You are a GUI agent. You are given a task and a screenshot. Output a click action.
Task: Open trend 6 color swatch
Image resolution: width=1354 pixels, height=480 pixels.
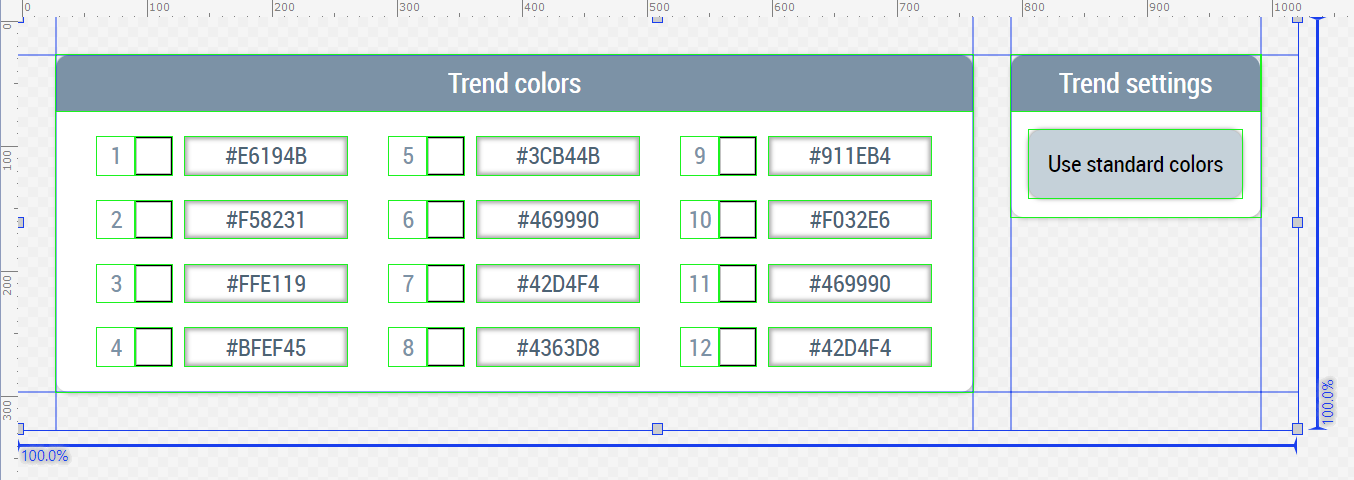click(x=446, y=220)
